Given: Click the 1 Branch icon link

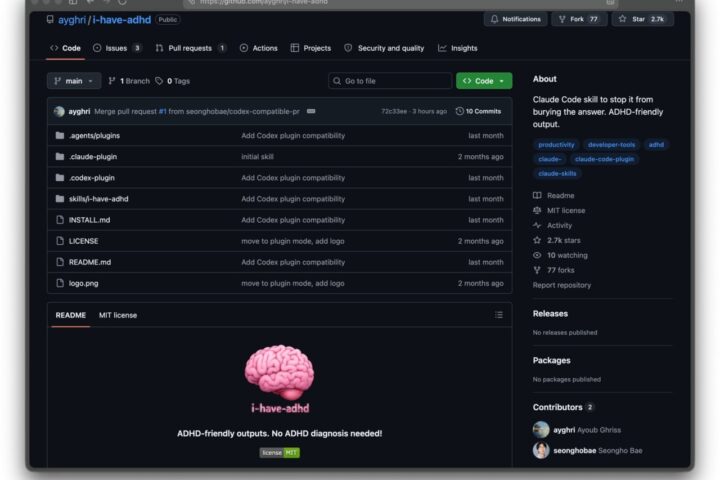Looking at the screenshot, I should coord(112,81).
